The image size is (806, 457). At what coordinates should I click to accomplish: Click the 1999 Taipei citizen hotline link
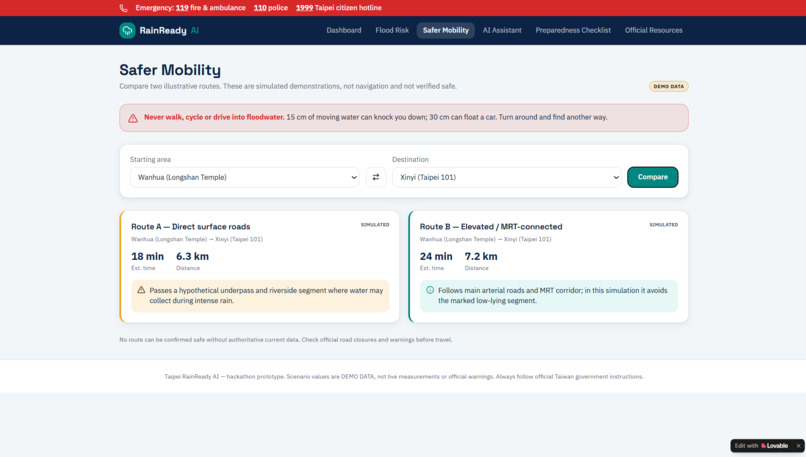pos(338,8)
